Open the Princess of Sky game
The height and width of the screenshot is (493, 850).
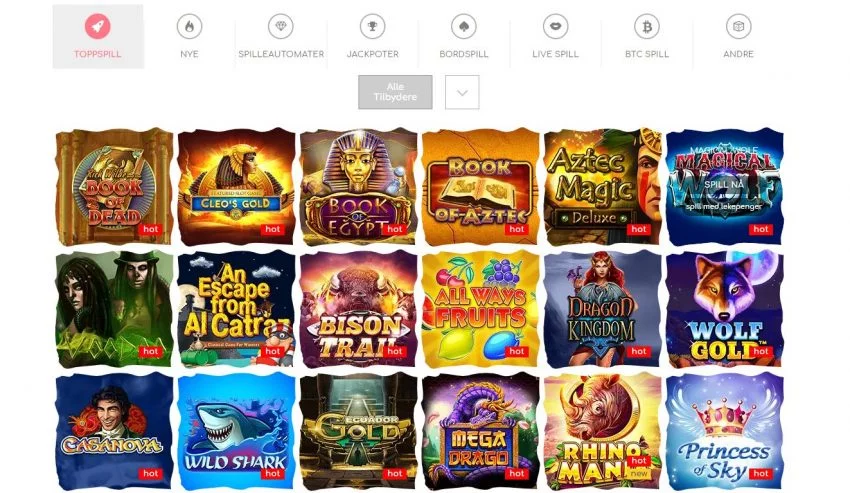coord(725,431)
